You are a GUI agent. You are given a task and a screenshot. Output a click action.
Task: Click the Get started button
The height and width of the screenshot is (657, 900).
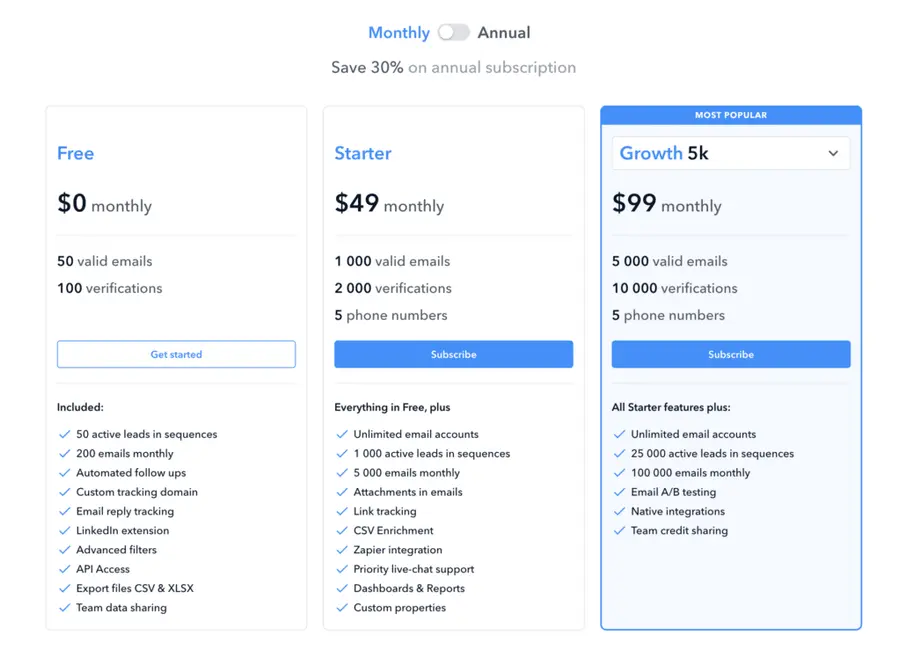click(176, 354)
